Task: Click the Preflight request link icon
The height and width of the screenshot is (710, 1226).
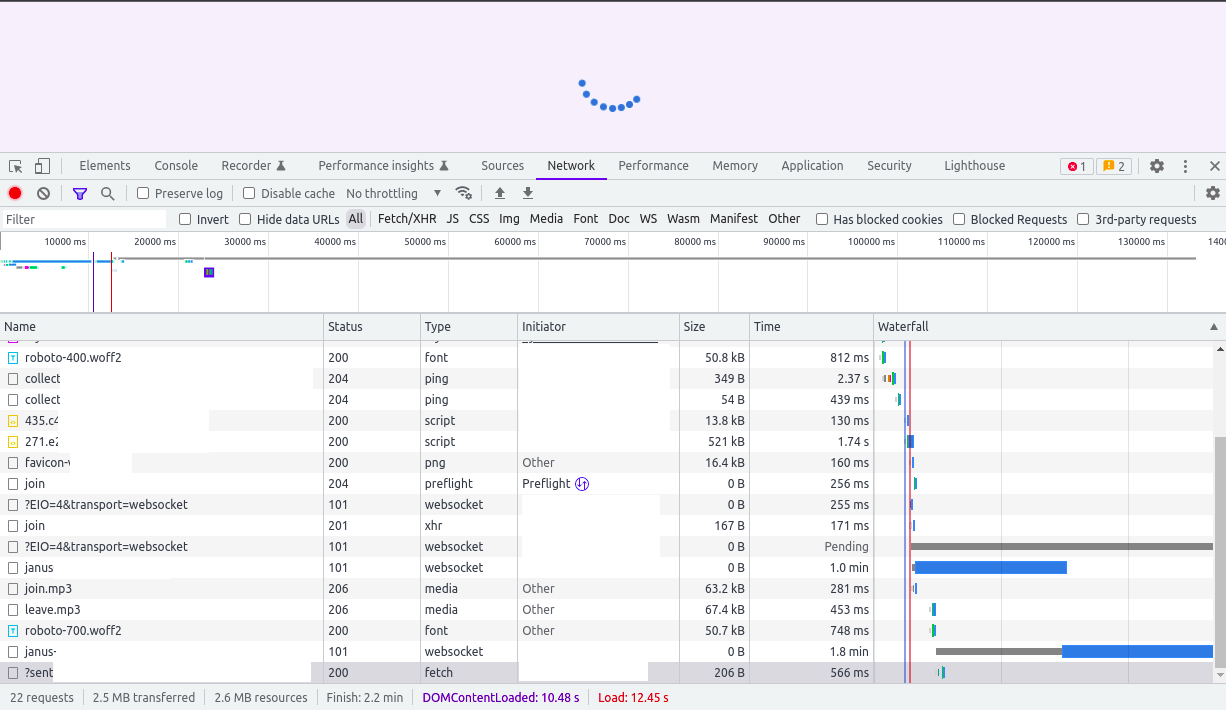Action: tap(582, 484)
